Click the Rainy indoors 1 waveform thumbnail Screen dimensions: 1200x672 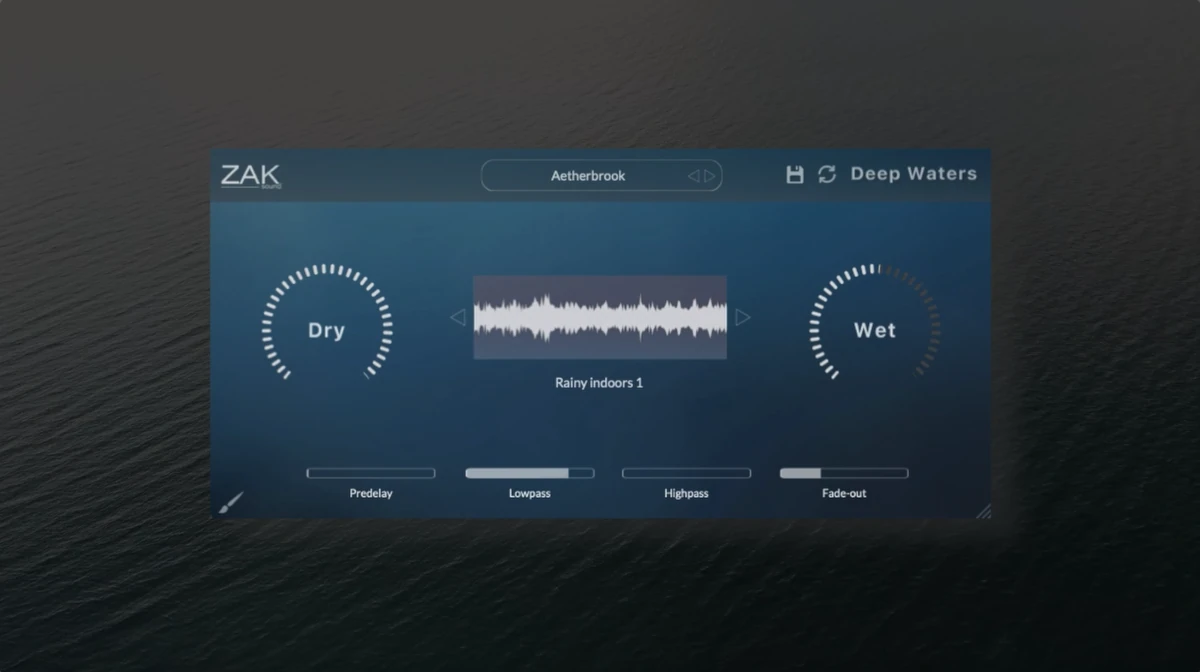pyautogui.click(x=600, y=315)
